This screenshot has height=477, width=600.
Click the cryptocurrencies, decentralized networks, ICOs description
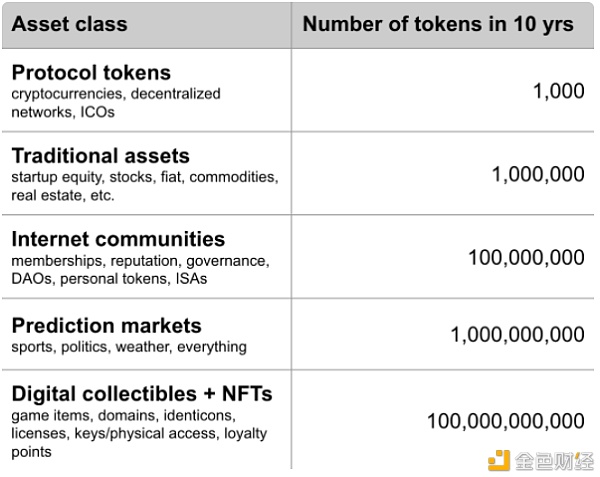point(116,103)
